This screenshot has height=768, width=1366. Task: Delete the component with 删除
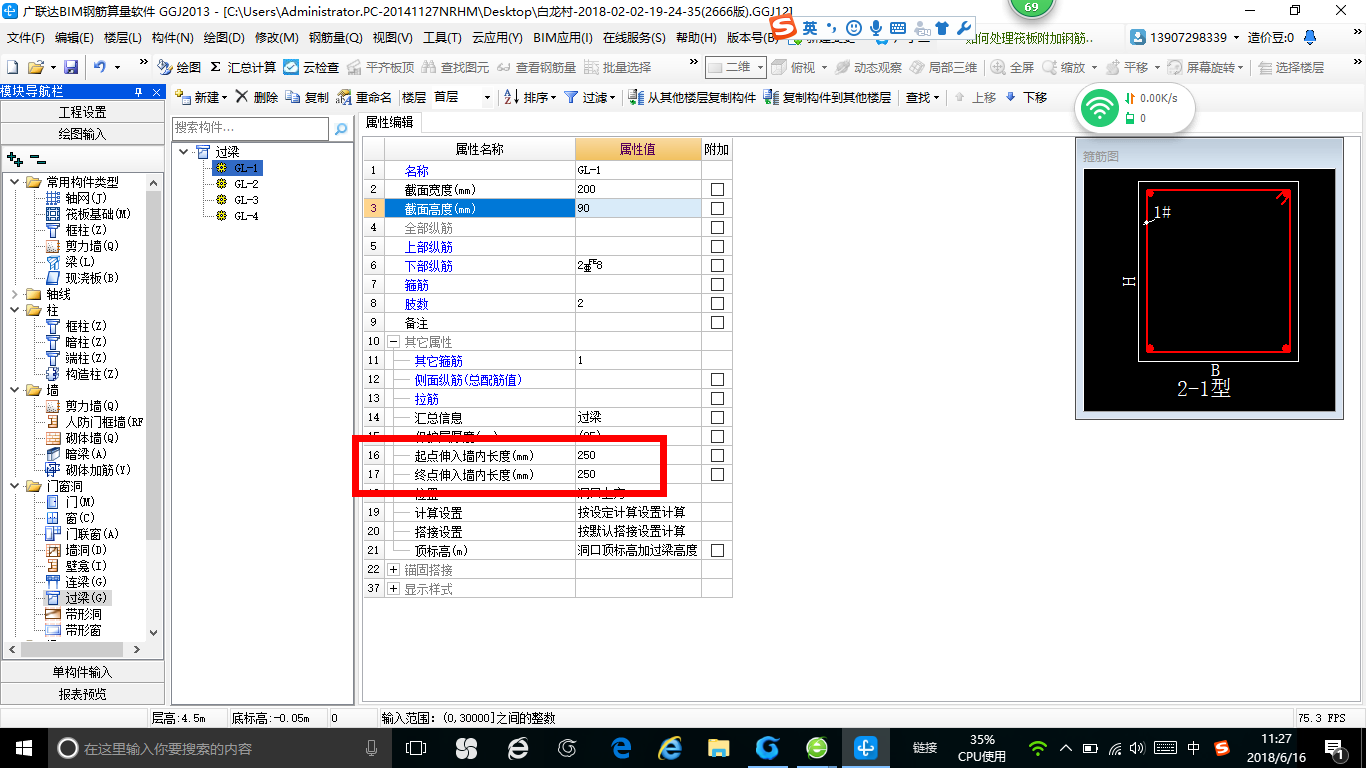[x=257, y=97]
